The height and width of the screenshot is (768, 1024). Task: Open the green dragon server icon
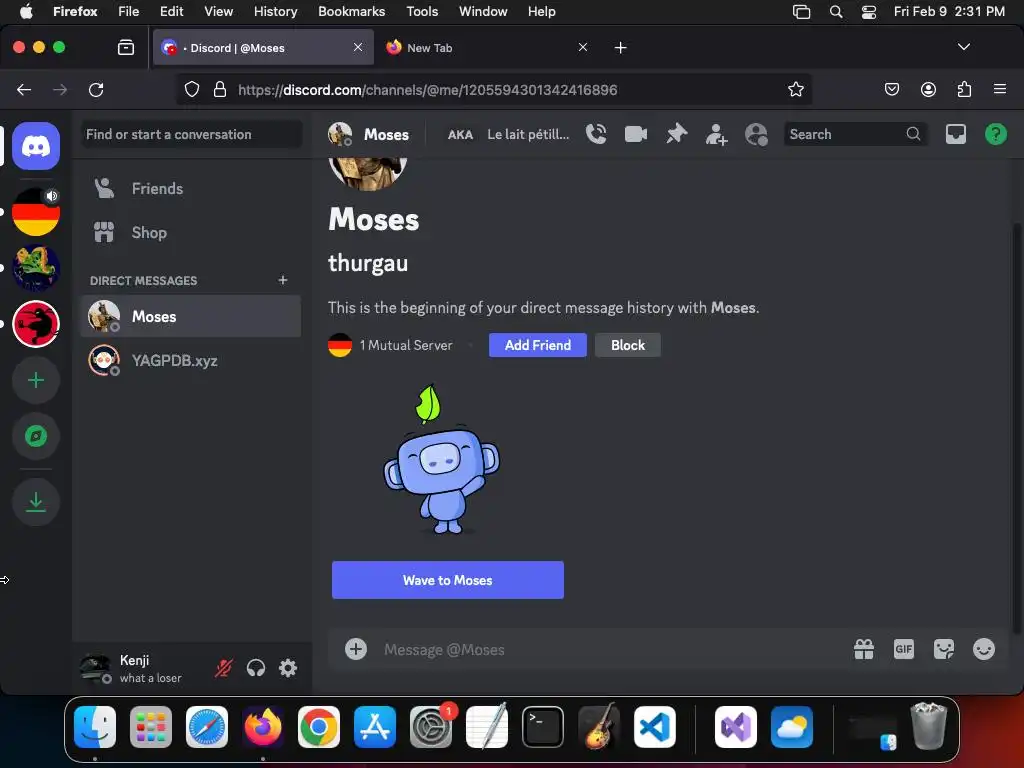[36, 268]
